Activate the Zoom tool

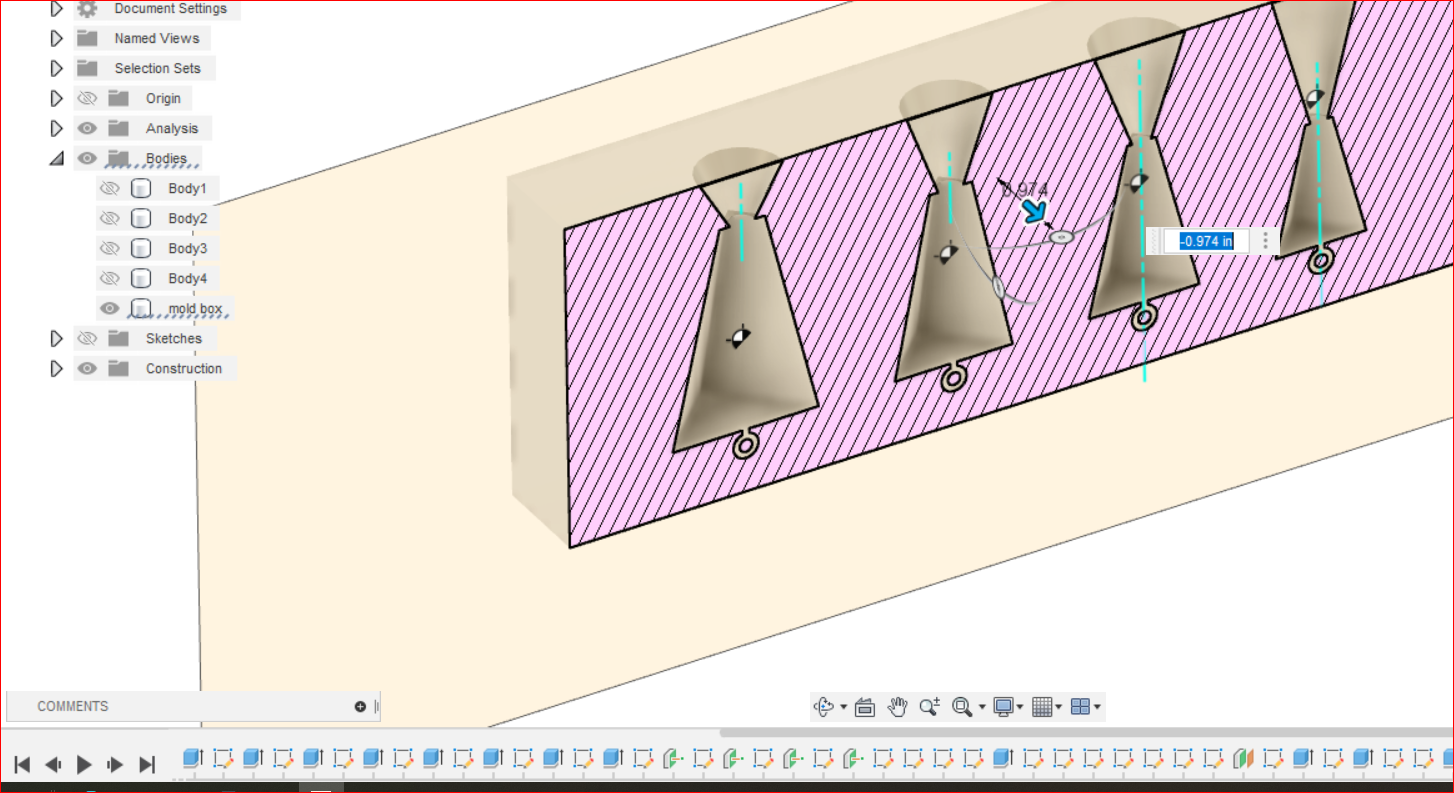pyautogui.click(x=929, y=706)
